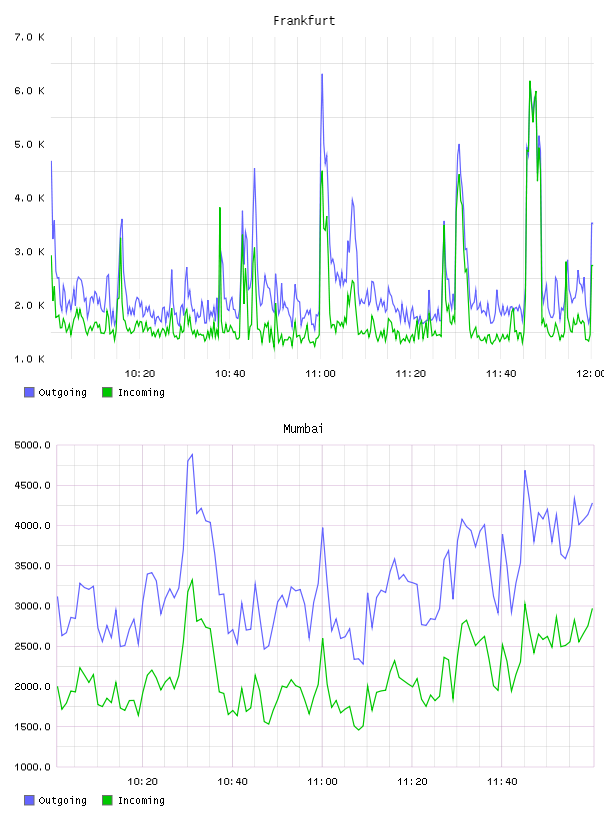Click the 4.0 K axis label on Frankfurt

[x=30, y=198]
